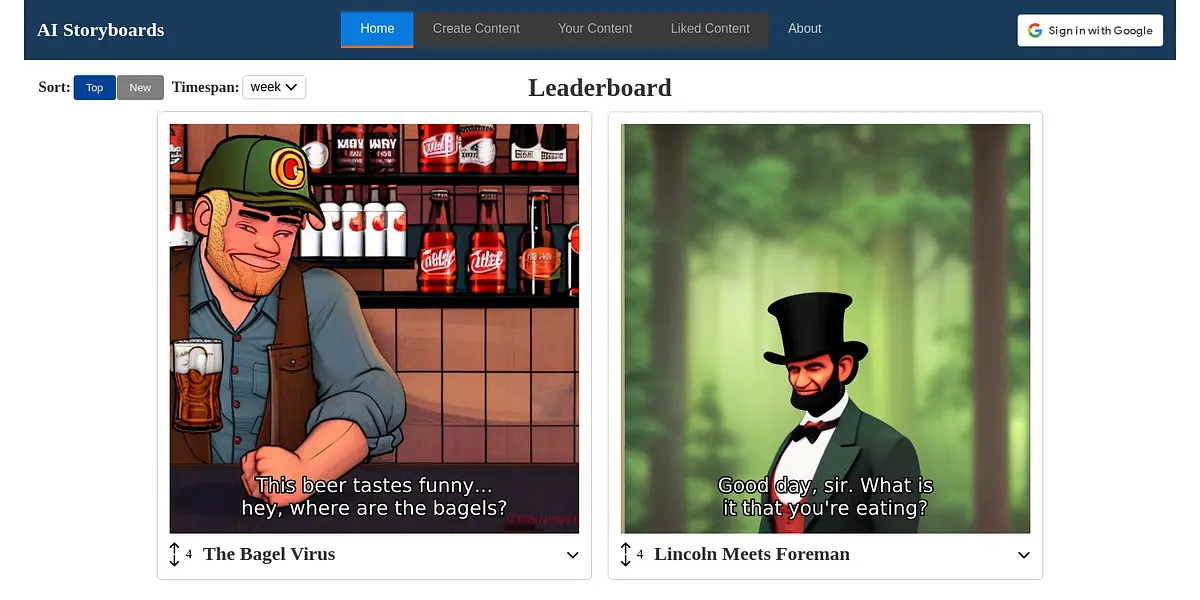Click the Lincoln in forest storyboard image

[826, 328]
